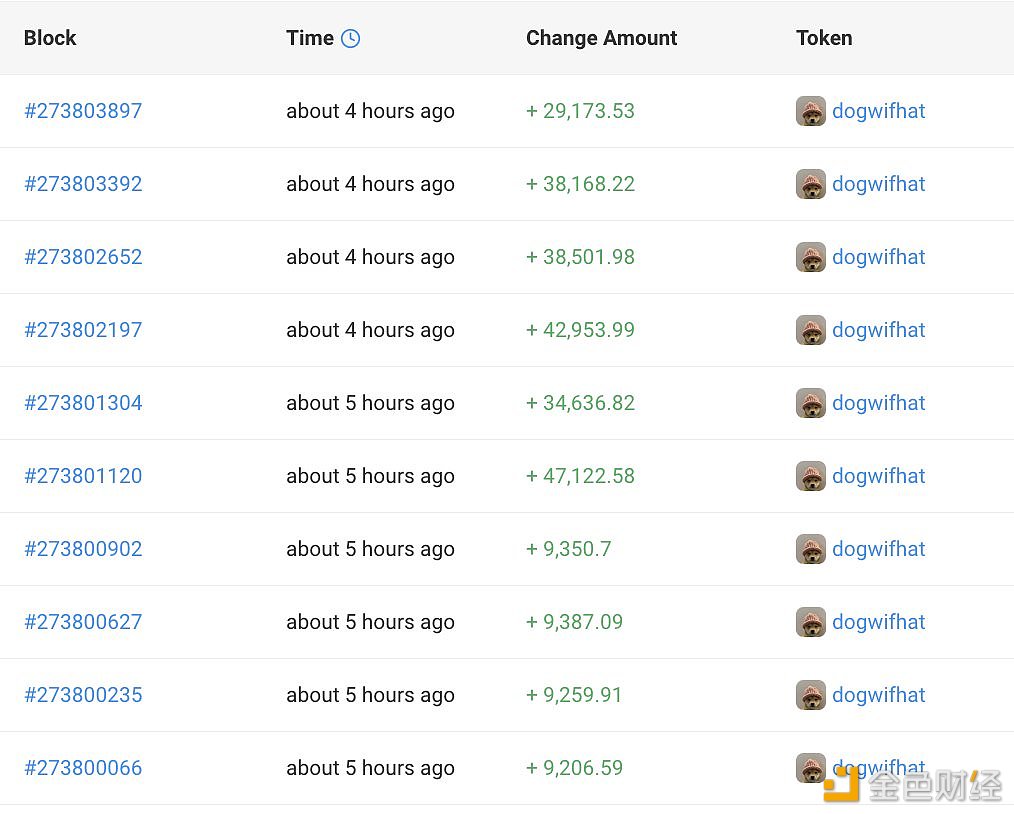Select change amount + 9,387.09
Image resolution: width=1014 pixels, height=814 pixels.
(x=574, y=623)
